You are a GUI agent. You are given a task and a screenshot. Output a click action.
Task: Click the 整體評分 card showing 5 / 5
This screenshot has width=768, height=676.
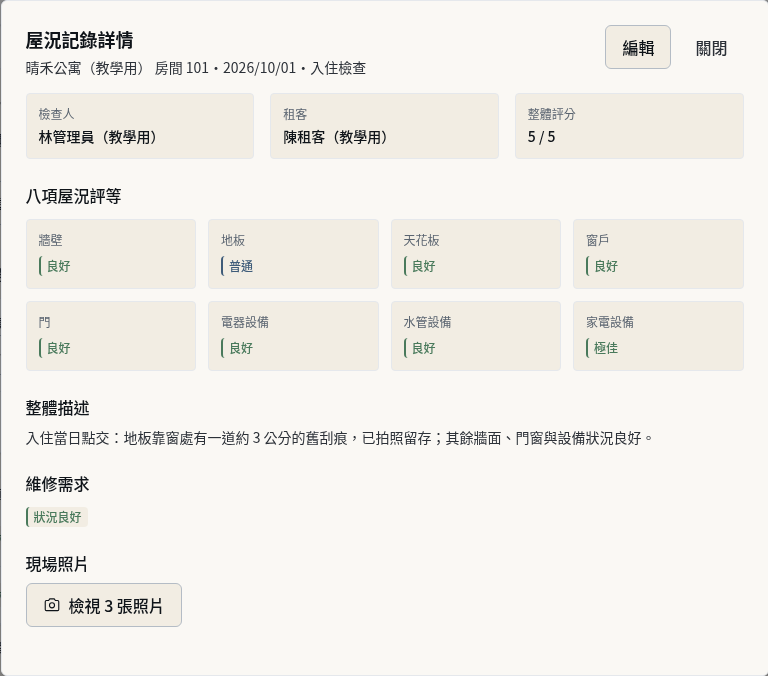click(629, 126)
